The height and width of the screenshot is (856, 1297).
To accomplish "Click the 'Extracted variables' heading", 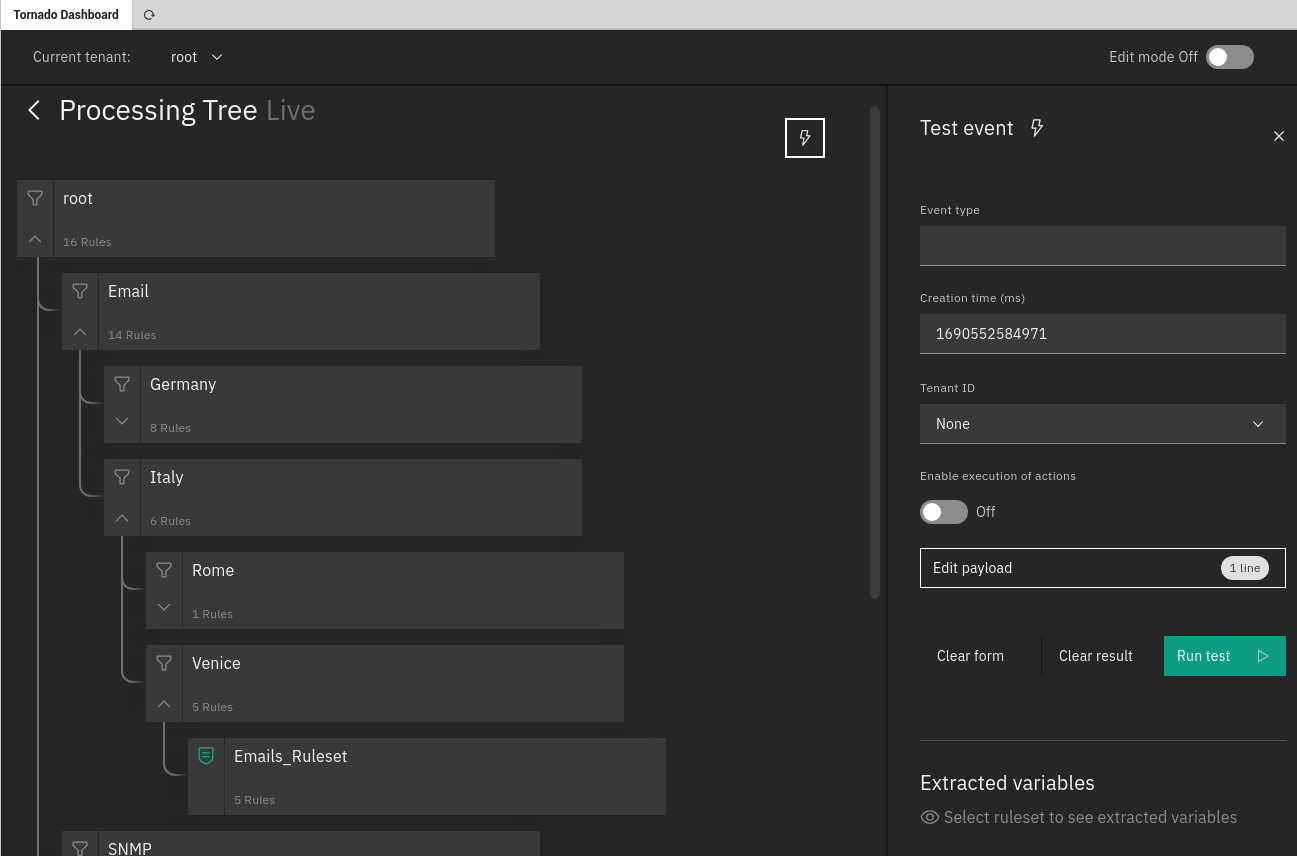I will tap(1007, 783).
